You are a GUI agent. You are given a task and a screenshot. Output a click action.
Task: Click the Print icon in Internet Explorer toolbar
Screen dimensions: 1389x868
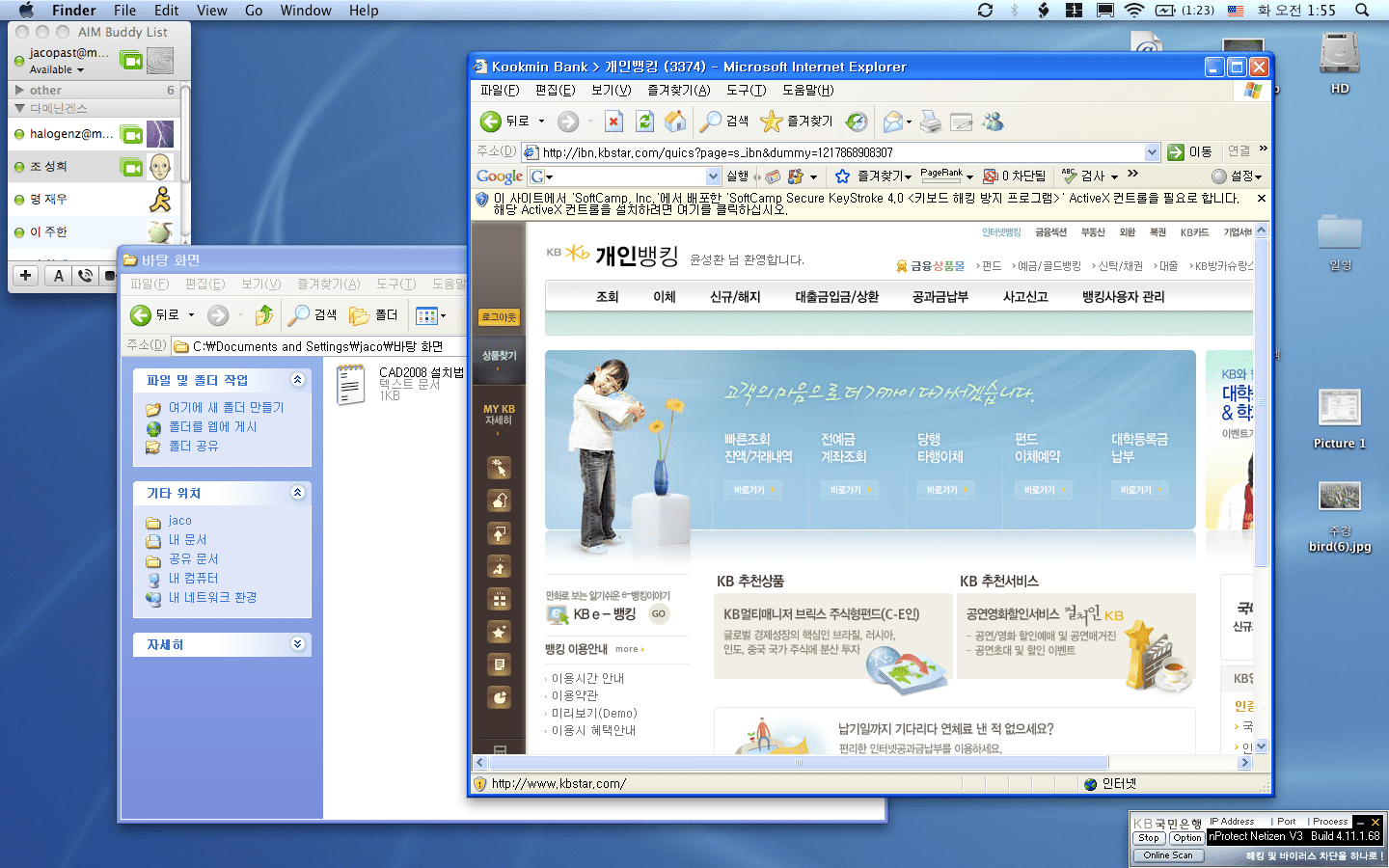click(x=930, y=121)
